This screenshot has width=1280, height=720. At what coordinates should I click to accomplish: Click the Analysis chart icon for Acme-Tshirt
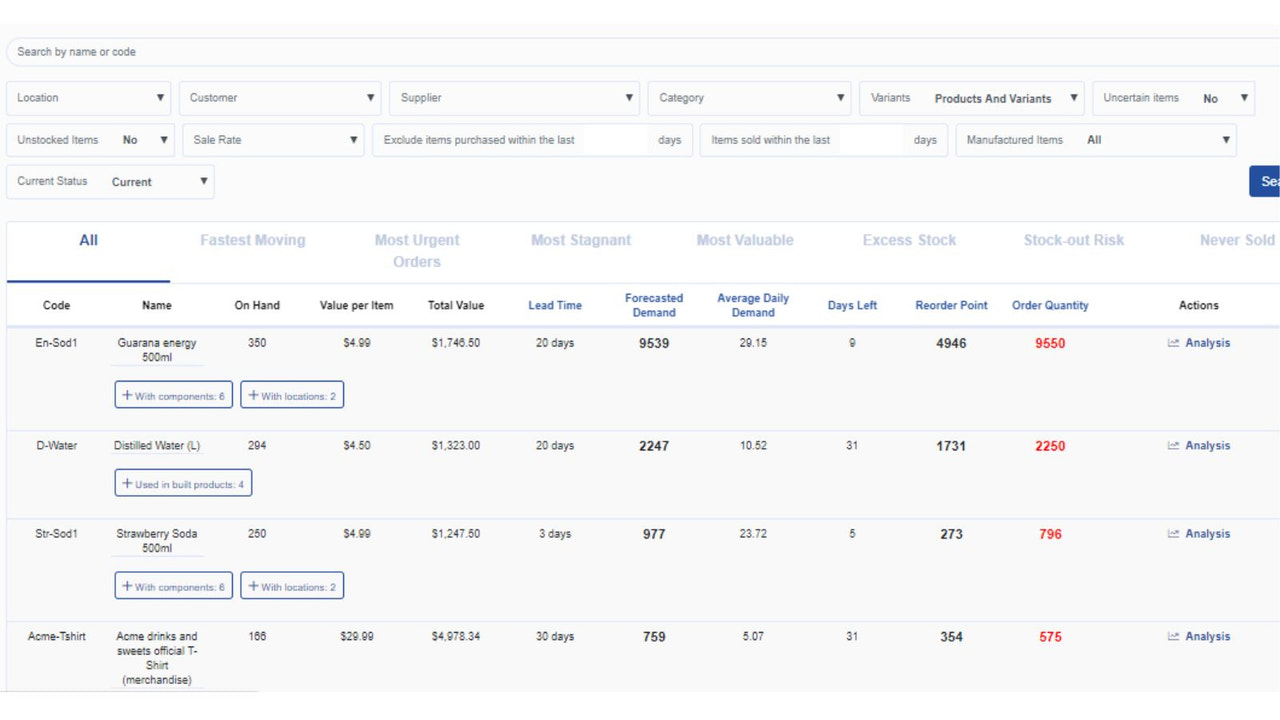(x=1173, y=637)
